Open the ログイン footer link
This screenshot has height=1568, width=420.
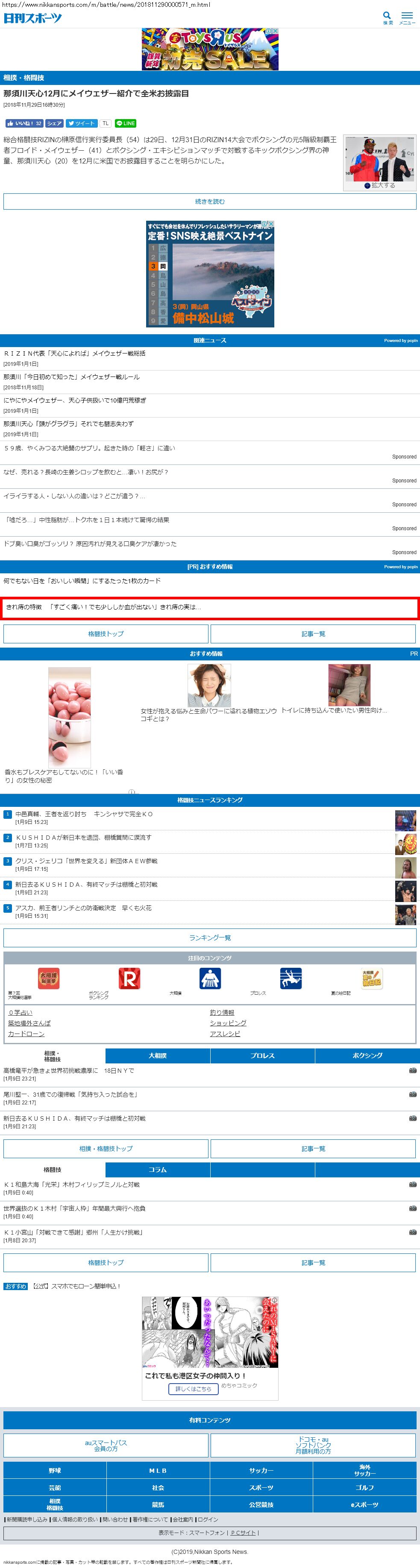[208, 1519]
